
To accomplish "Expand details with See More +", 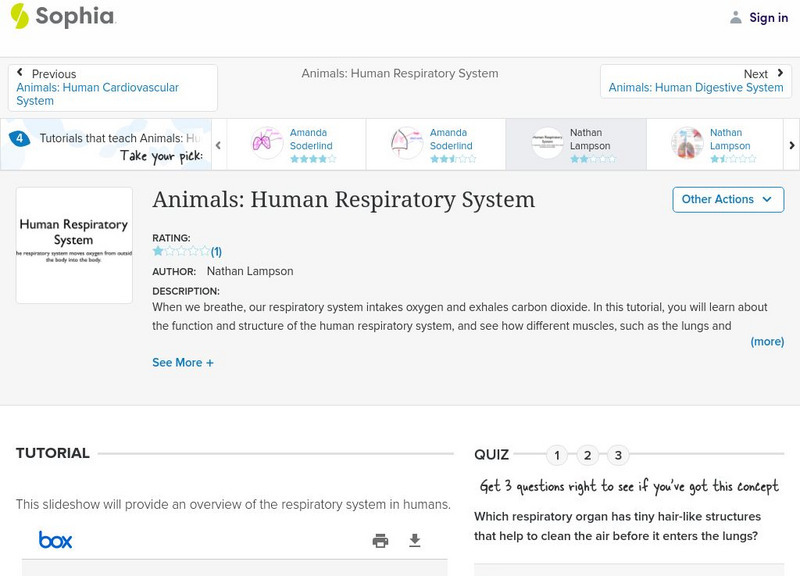I will (x=183, y=363).
